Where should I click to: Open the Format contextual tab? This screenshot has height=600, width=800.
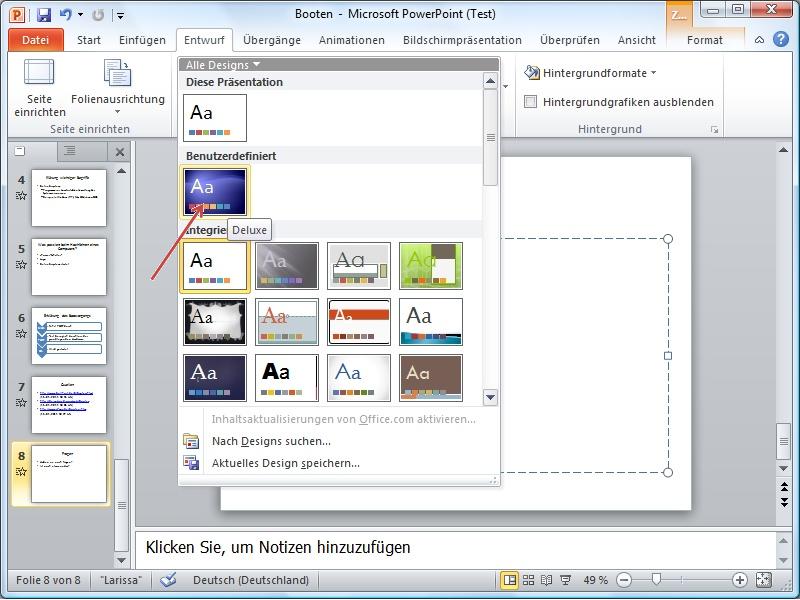(705, 40)
